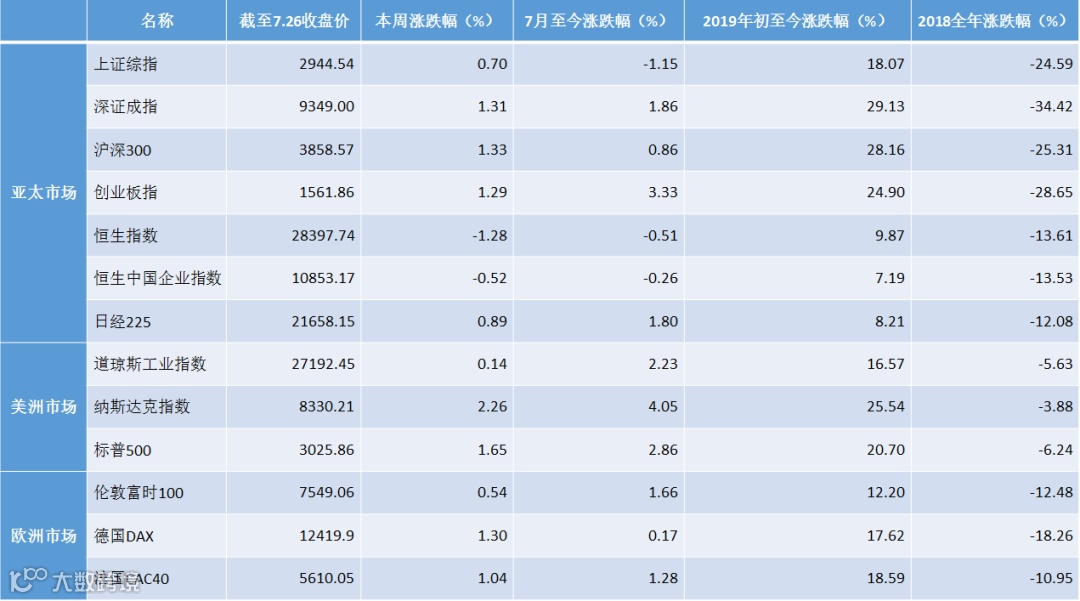This screenshot has width=1080, height=601.
Task: Click the 日经225 row name
Action: pos(123,321)
